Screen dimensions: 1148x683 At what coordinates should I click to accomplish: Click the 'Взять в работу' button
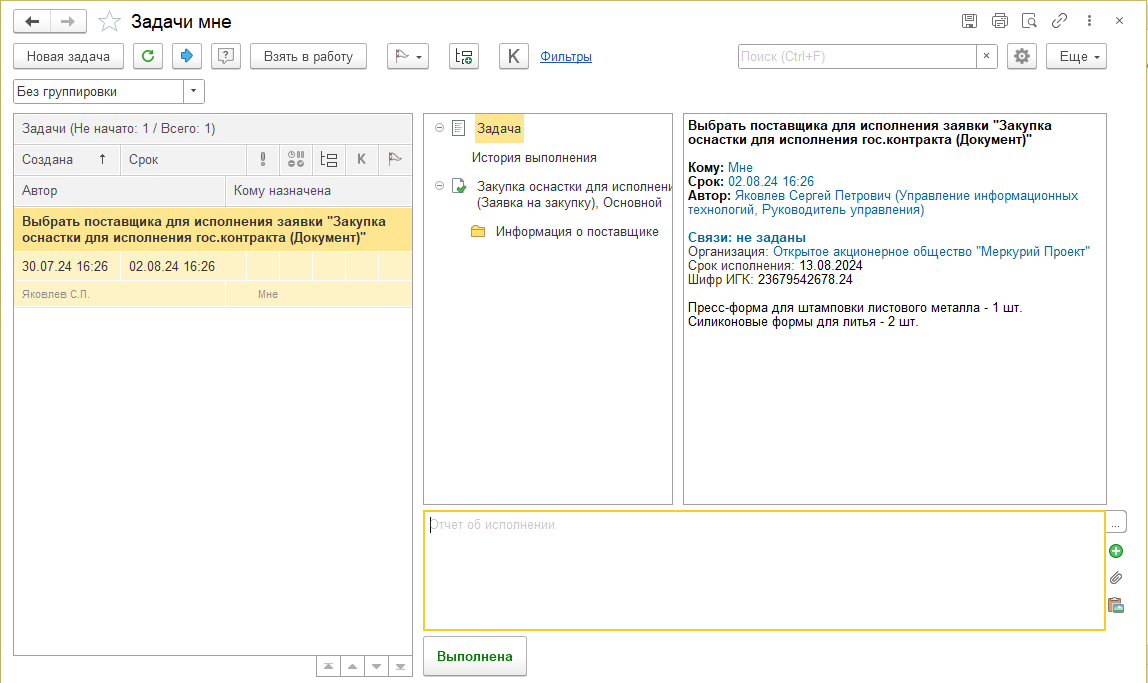coord(308,56)
